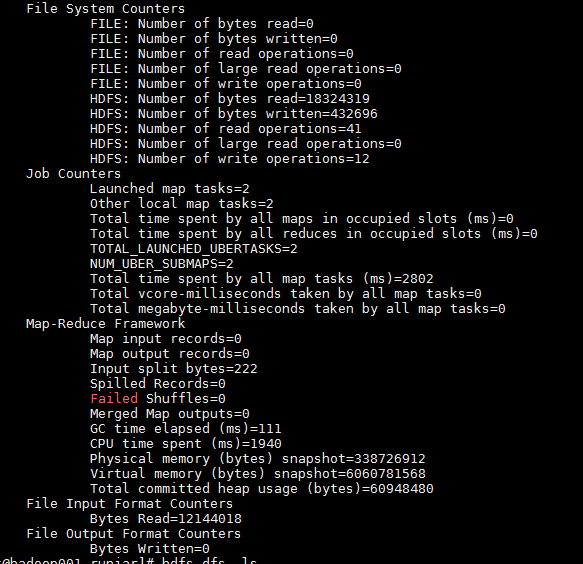The height and width of the screenshot is (564, 583).
Task: Click the 'hdfs dfs -ls' command prompt line
Action: 128,560
